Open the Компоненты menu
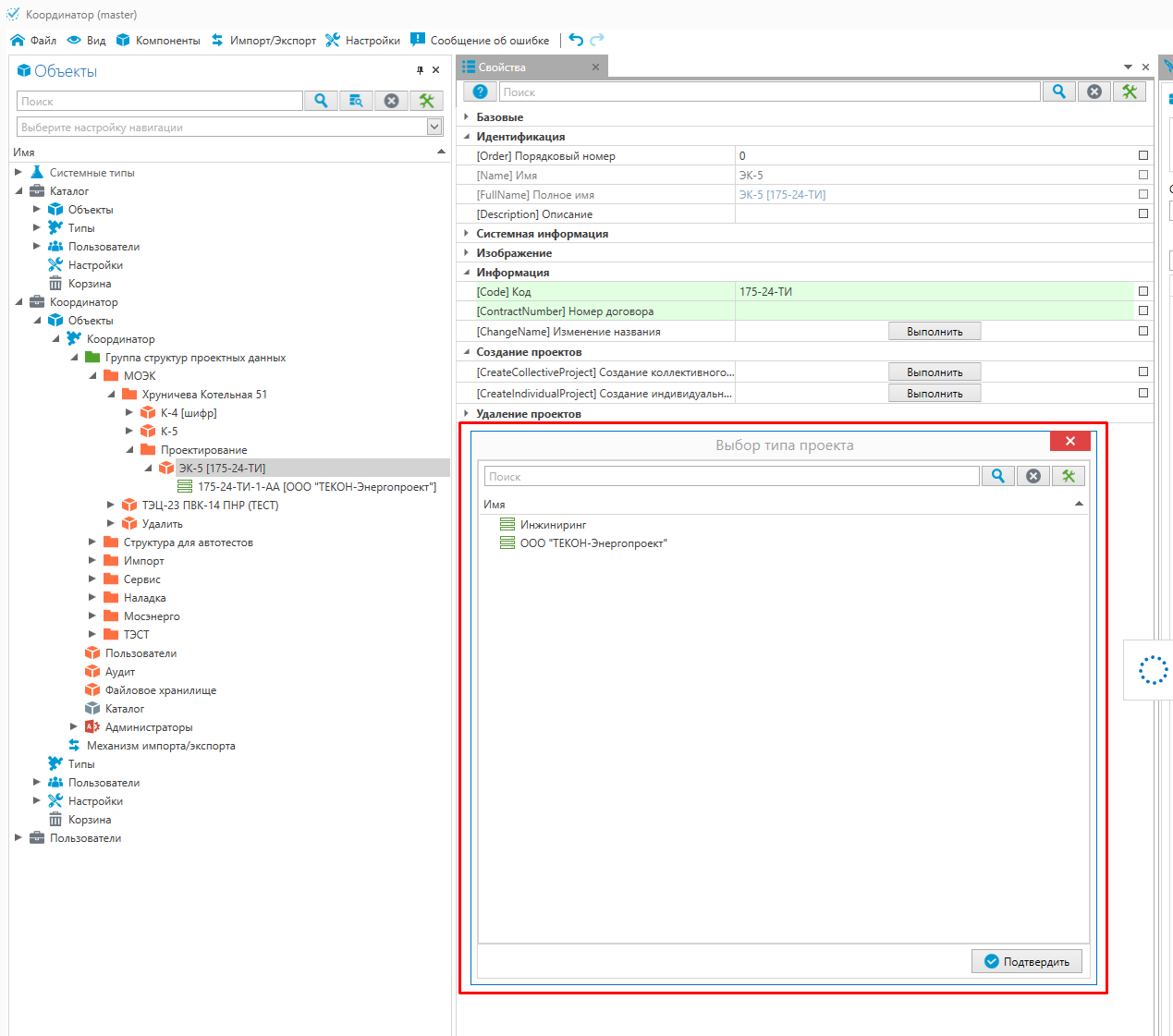 (x=158, y=41)
